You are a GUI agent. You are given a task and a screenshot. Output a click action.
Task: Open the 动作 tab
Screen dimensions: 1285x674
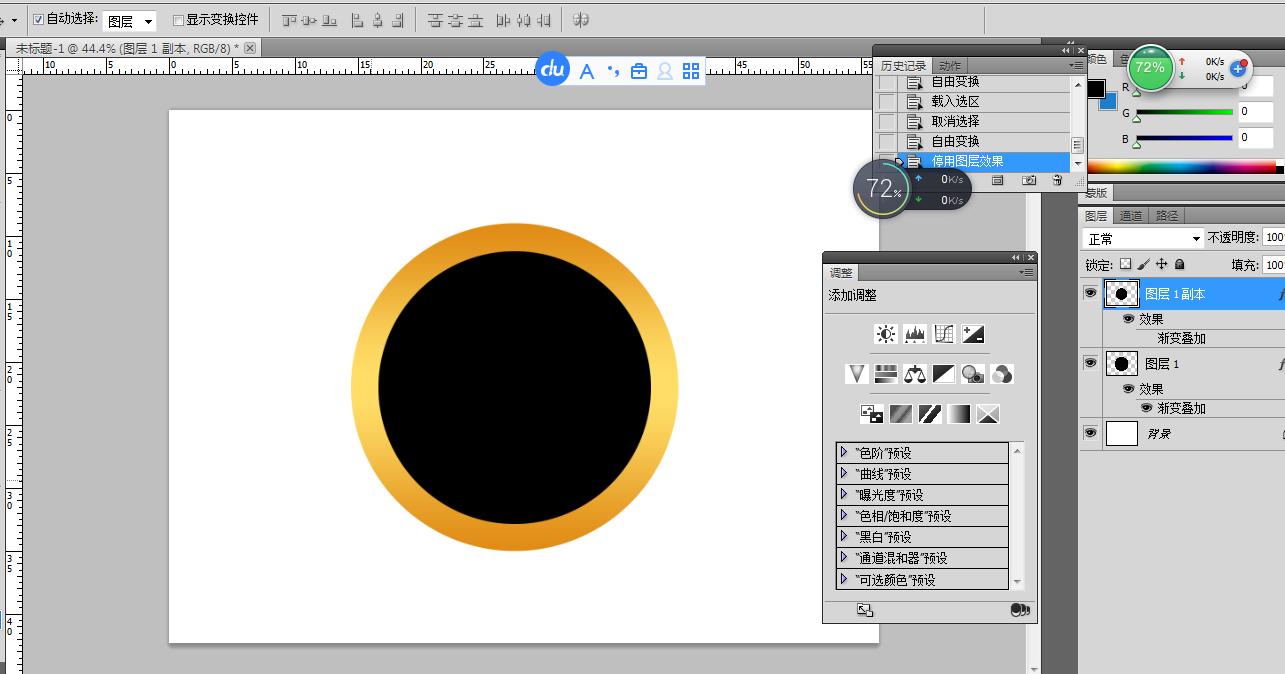(x=949, y=66)
